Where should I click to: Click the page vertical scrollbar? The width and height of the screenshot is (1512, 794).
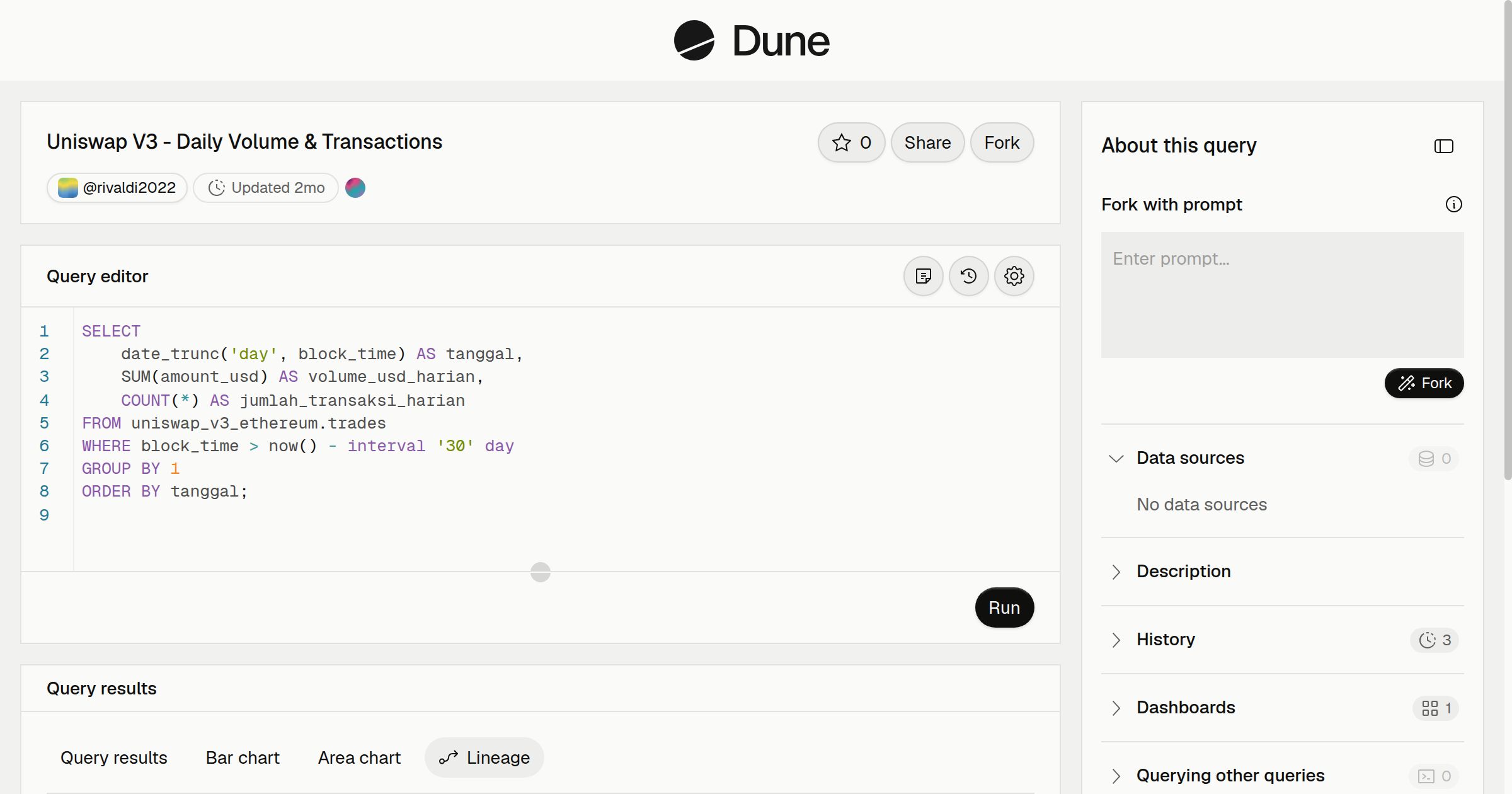click(1508, 240)
